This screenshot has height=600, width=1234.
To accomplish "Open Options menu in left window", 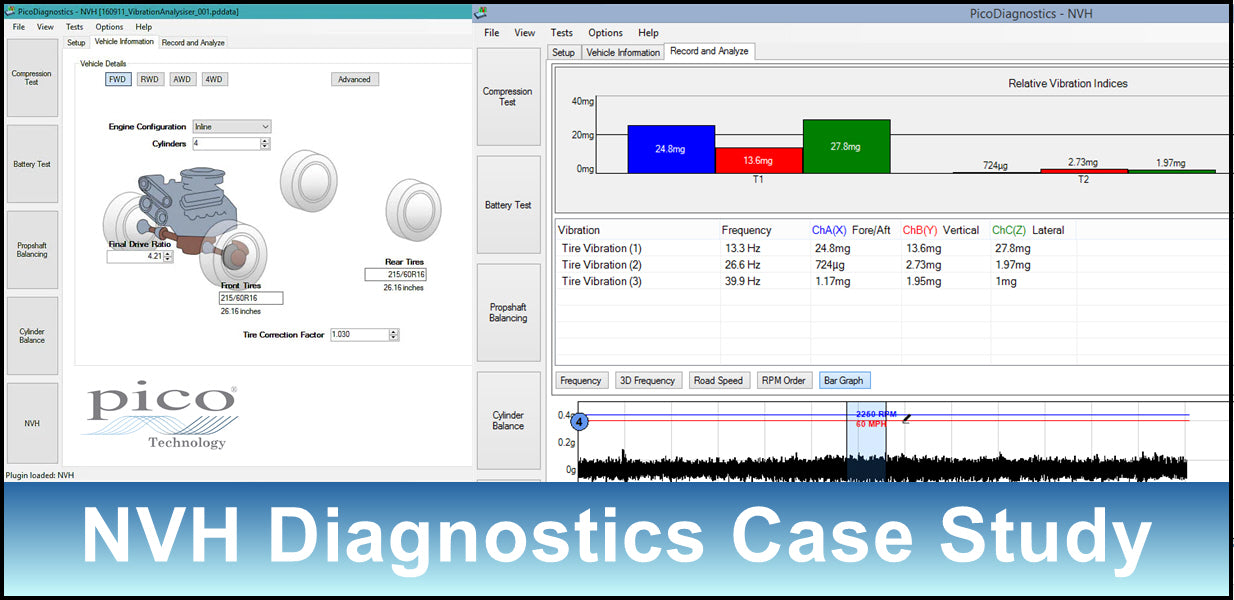I will click(x=109, y=27).
